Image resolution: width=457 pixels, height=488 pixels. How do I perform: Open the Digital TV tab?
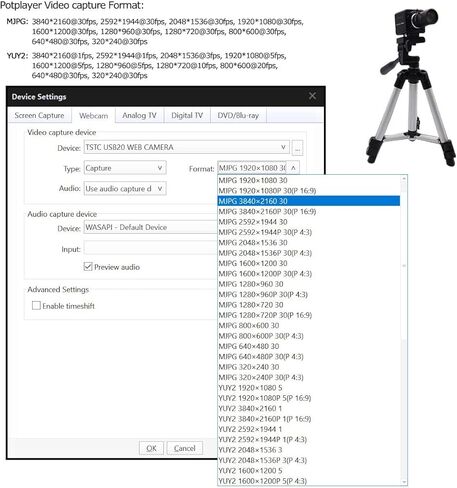[x=187, y=115]
